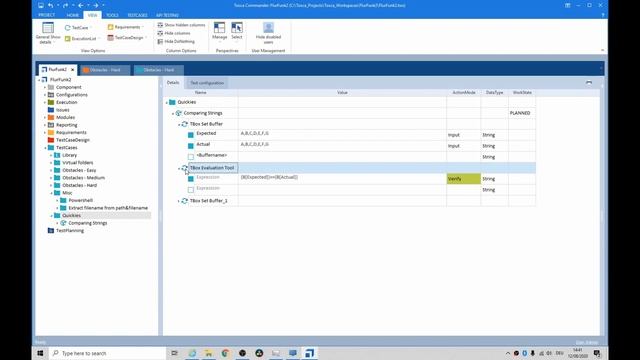The image size is (640, 360).
Task: Toggle the empty box beside the blank Expression
Action: pos(191,190)
